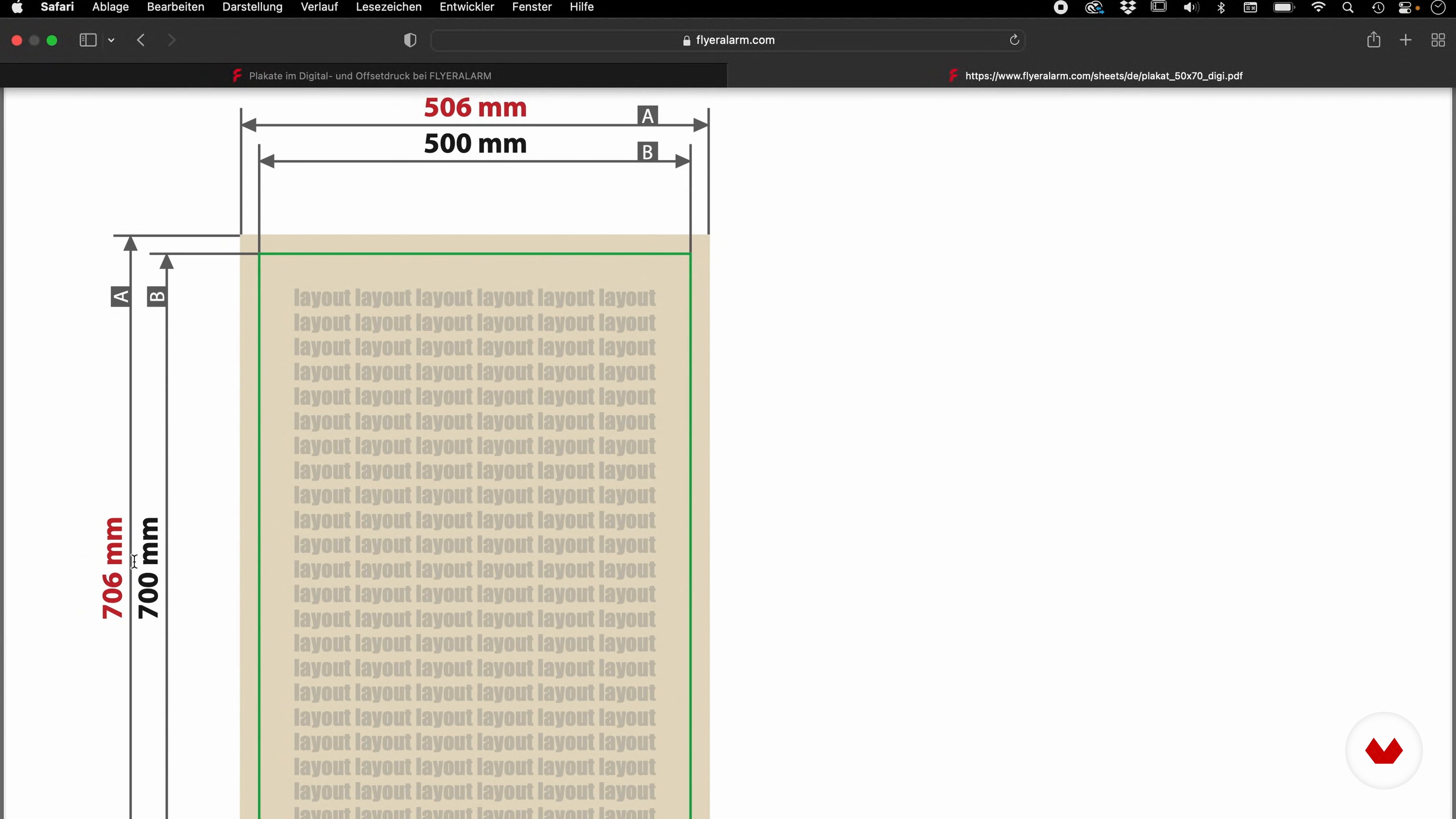The height and width of the screenshot is (819, 1456).
Task: Click the horizontal B marker box
Action: click(648, 152)
